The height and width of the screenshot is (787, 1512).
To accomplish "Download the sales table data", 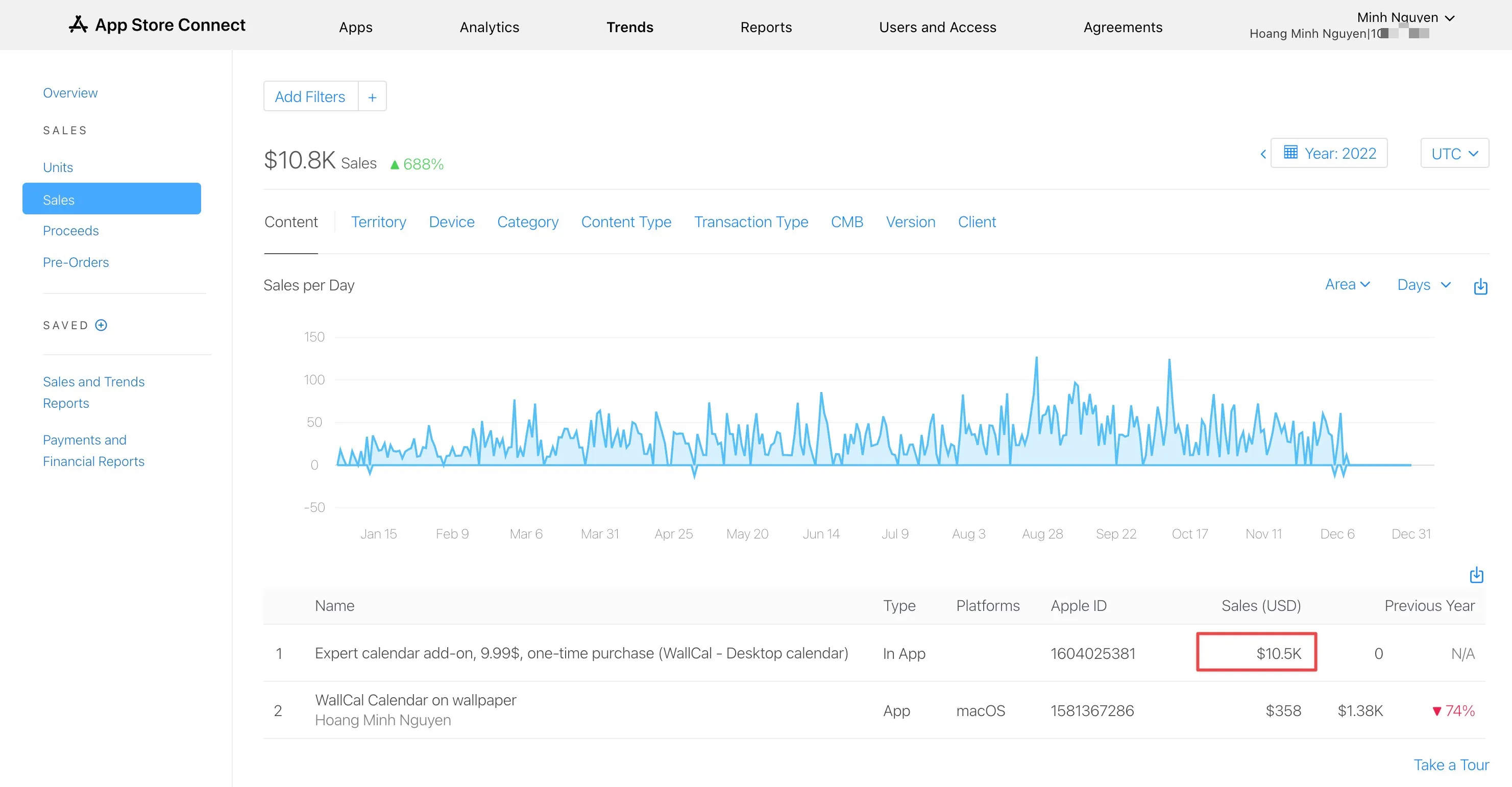I will click(1476, 575).
